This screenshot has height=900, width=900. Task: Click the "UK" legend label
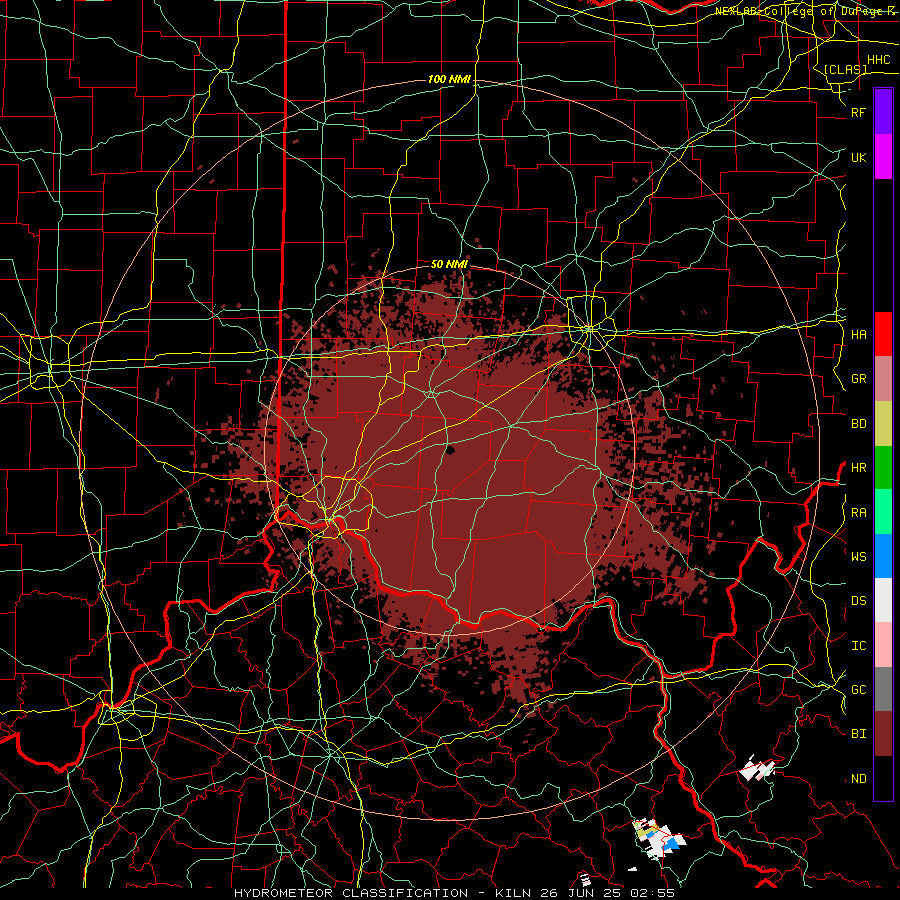coord(858,157)
